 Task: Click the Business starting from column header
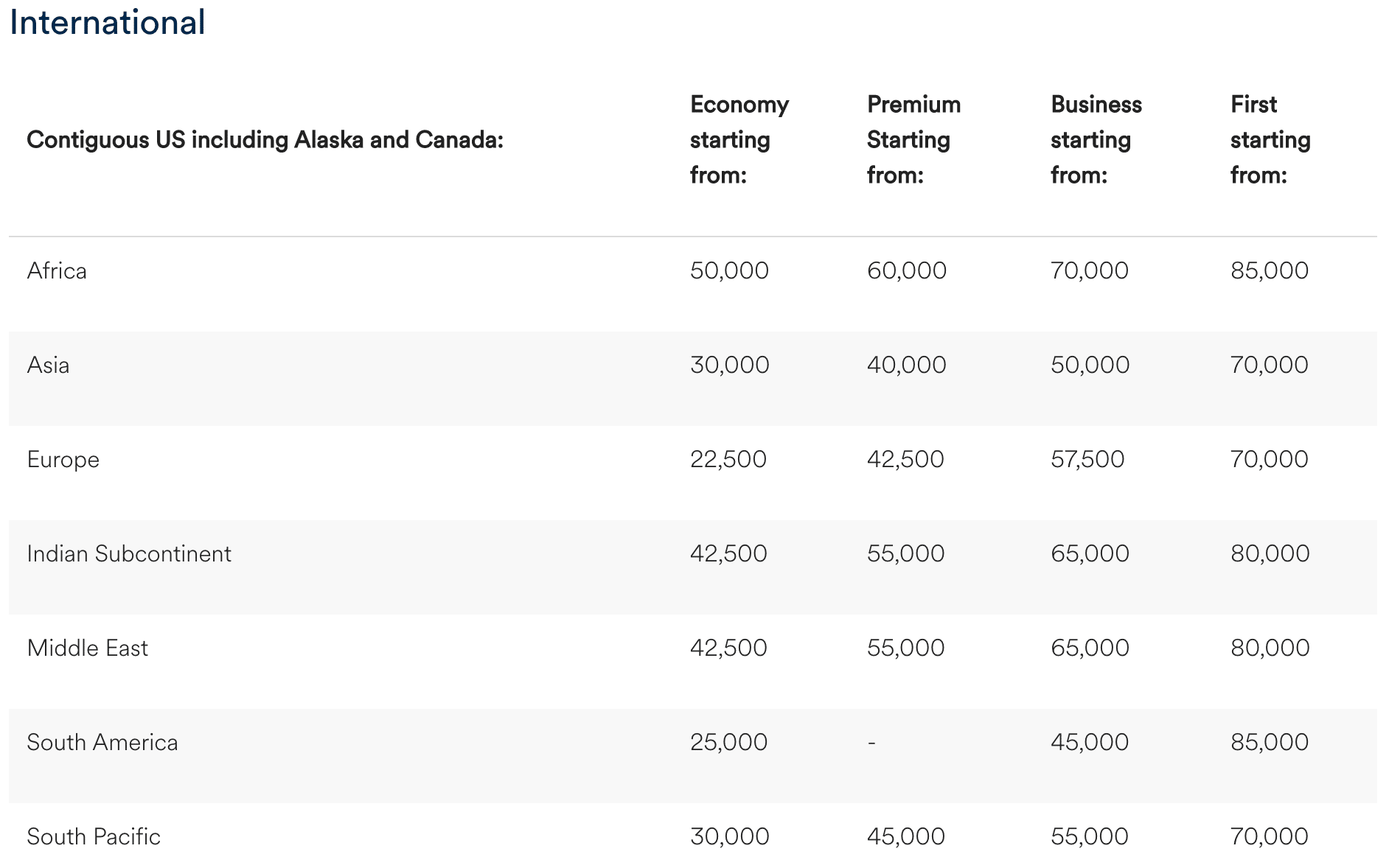pyautogui.click(x=1096, y=140)
